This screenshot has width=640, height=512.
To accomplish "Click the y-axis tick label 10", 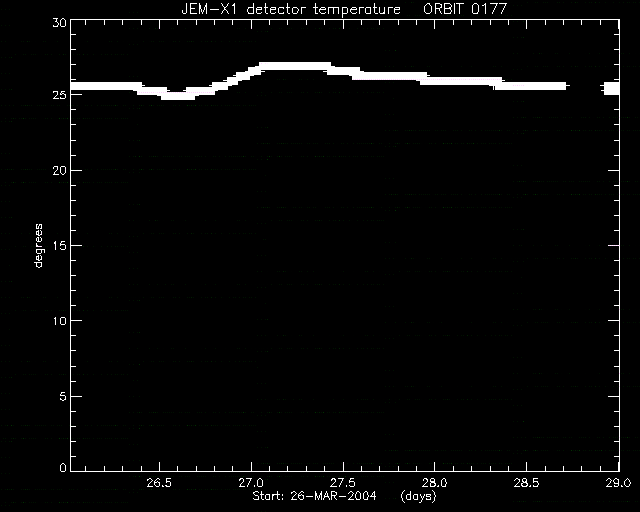I will (x=60, y=321).
